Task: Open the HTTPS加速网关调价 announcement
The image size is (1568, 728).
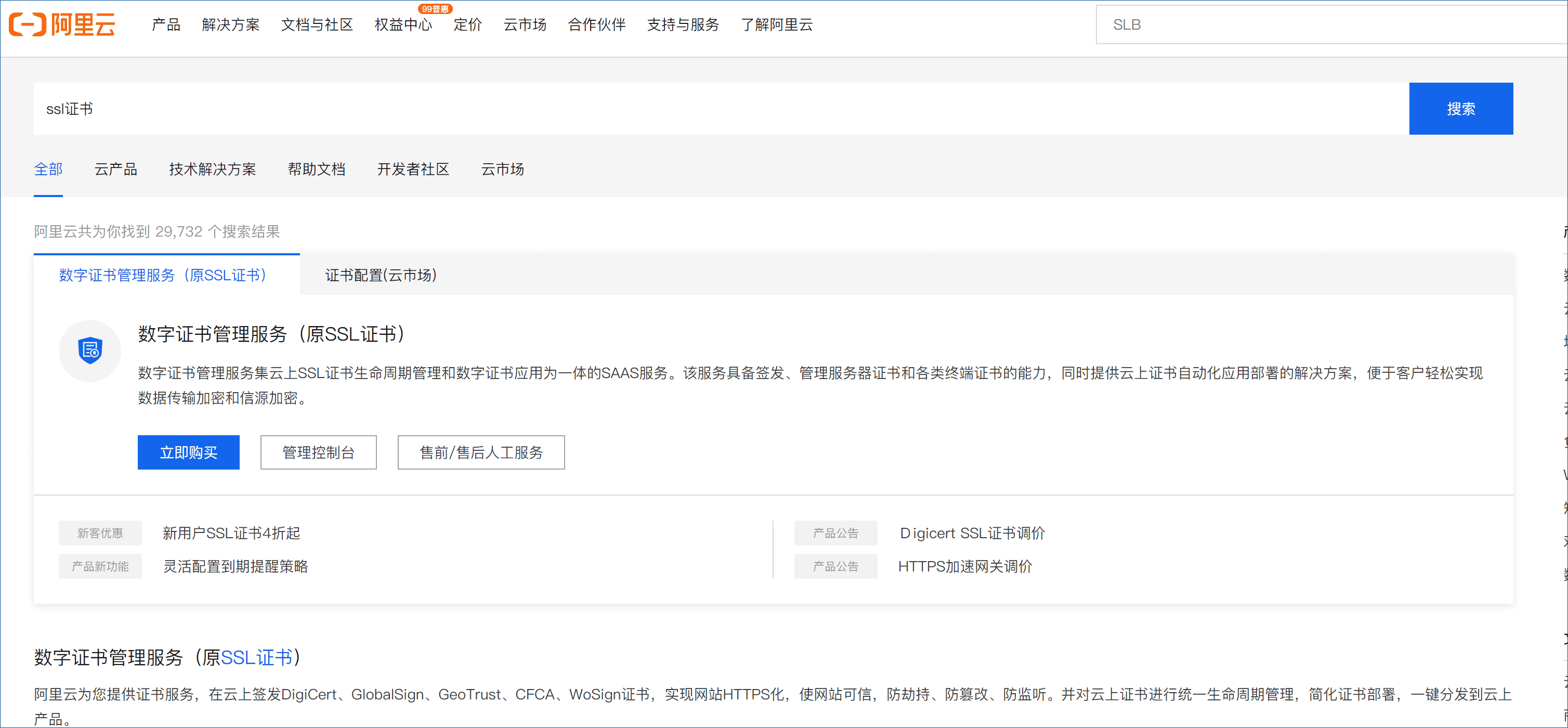Action: tap(965, 566)
